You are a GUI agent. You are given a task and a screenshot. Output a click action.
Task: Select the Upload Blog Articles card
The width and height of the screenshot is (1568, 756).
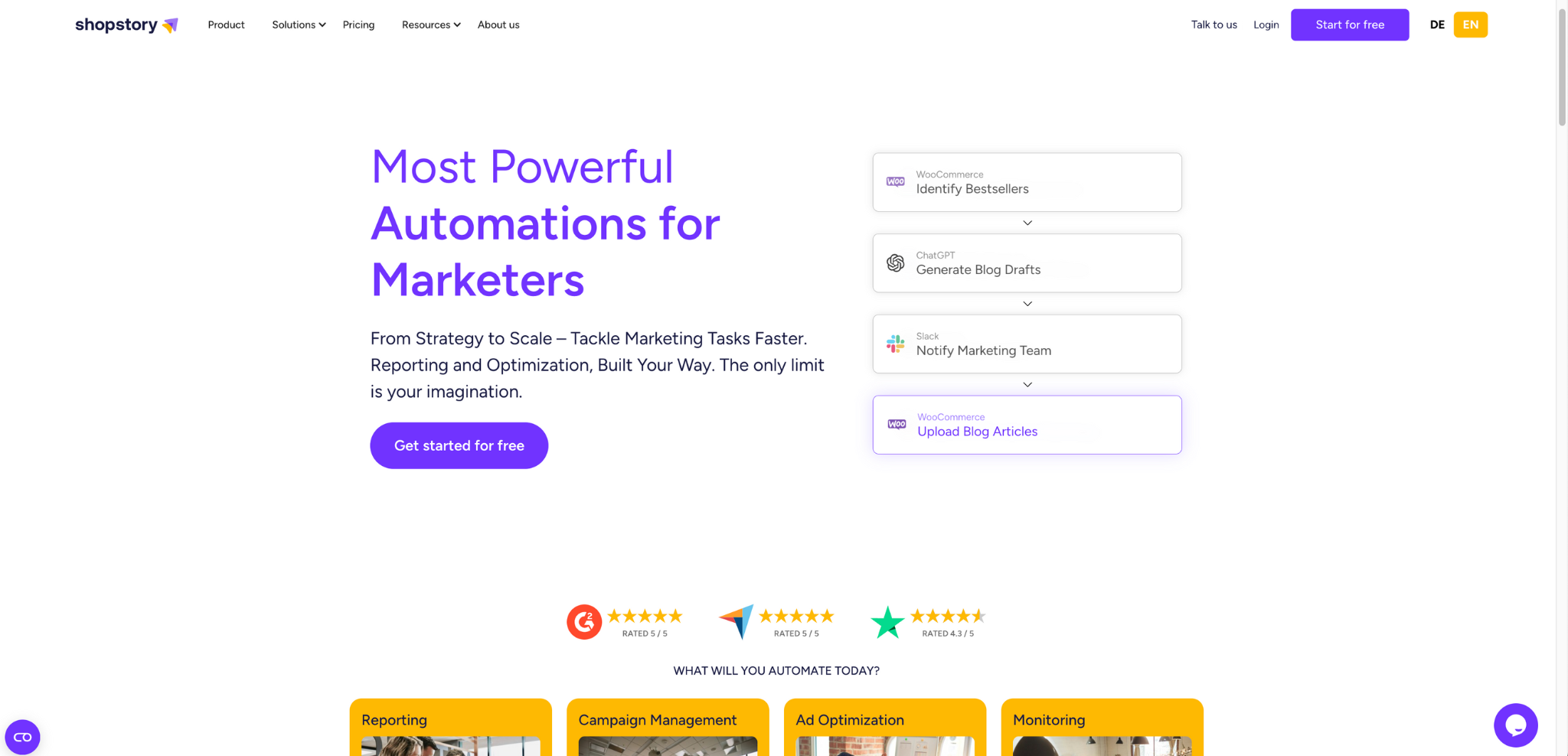(1027, 425)
